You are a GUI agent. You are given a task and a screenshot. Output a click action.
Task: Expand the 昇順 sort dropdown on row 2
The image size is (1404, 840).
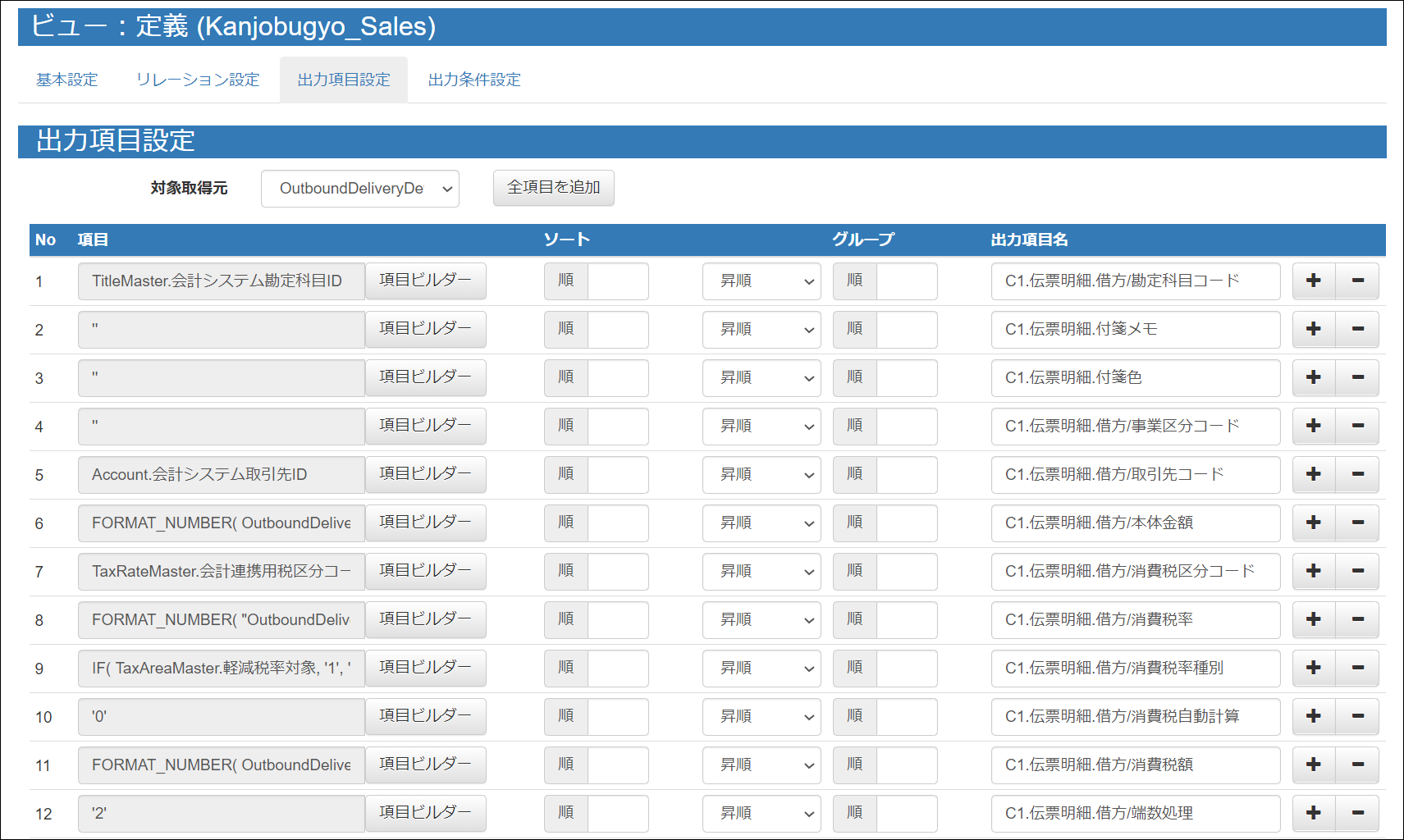(761, 329)
